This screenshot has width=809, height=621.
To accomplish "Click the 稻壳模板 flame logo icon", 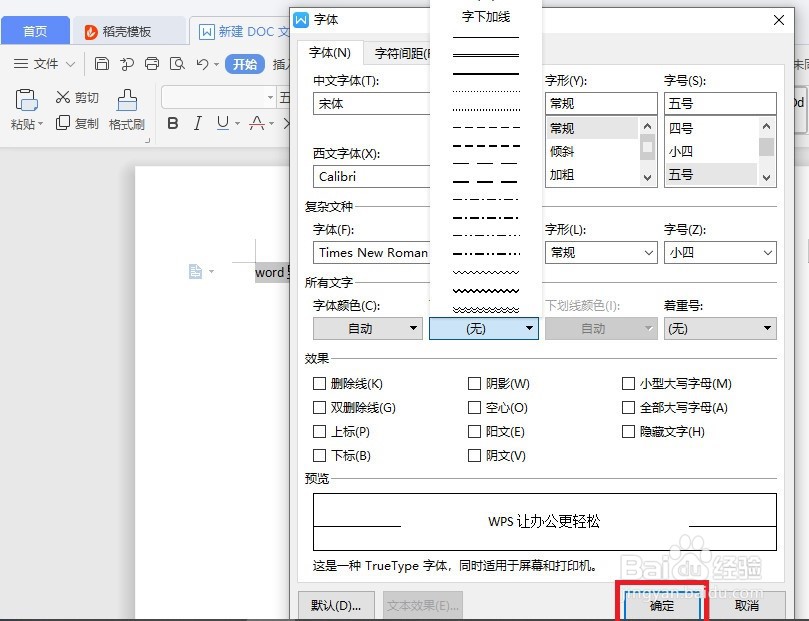I will [91, 32].
